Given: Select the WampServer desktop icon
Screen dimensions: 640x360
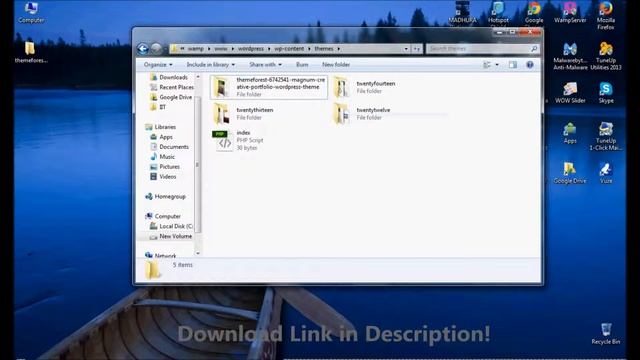Looking at the screenshot, I should [570, 13].
